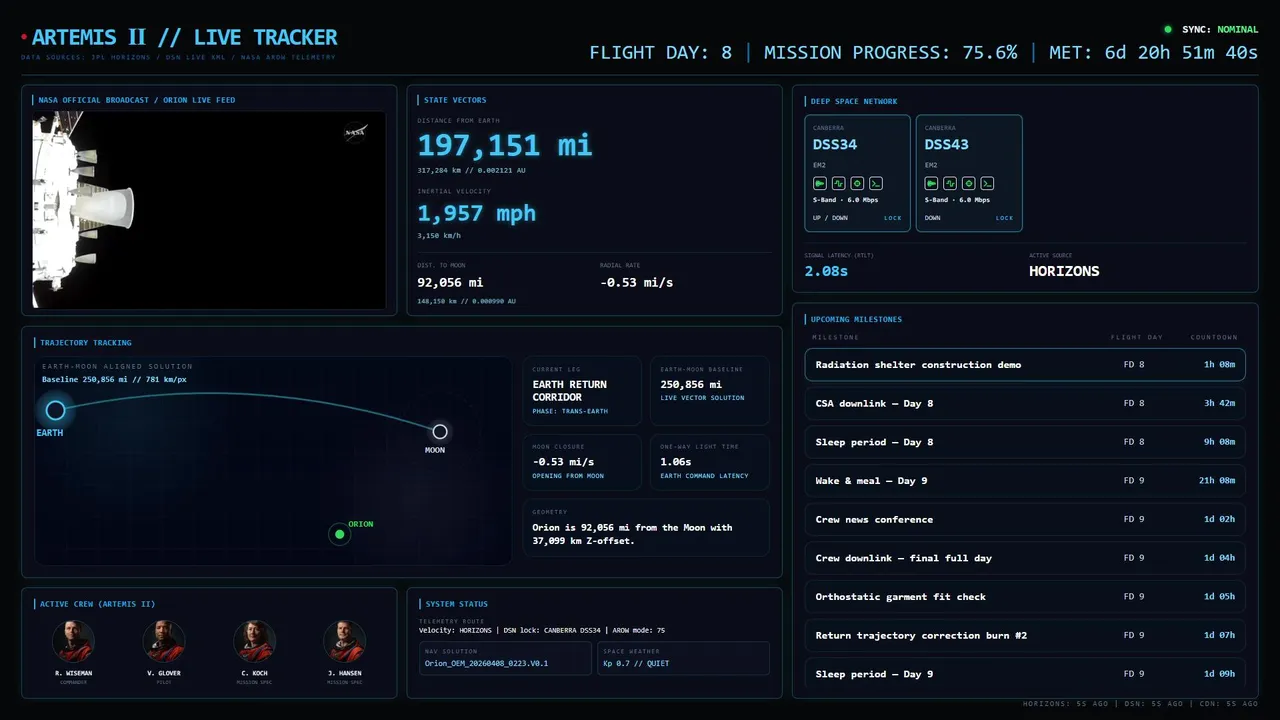Click the DSS43 signal waveform icon
The width and height of the screenshot is (1280, 720).
click(950, 184)
